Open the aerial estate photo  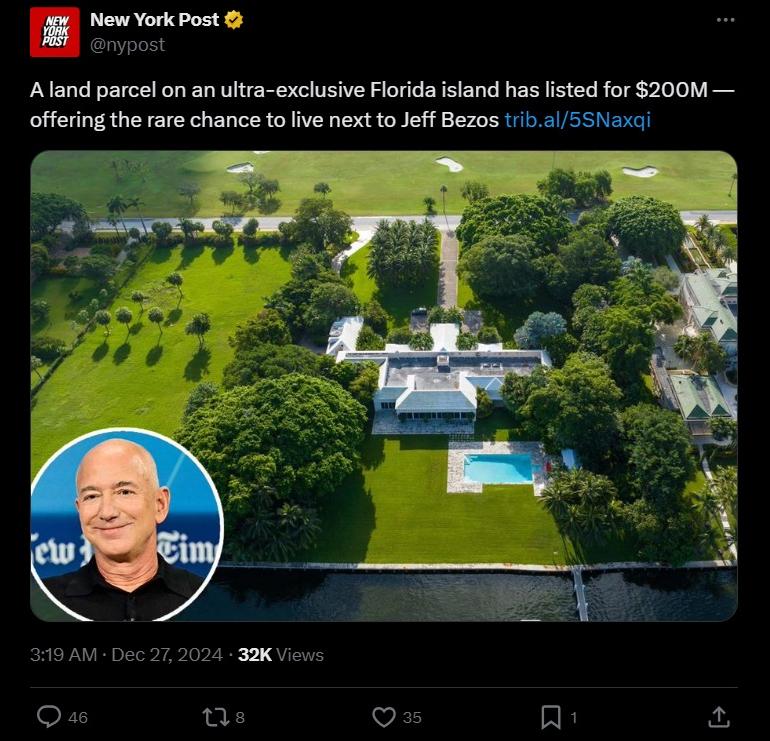coord(384,386)
